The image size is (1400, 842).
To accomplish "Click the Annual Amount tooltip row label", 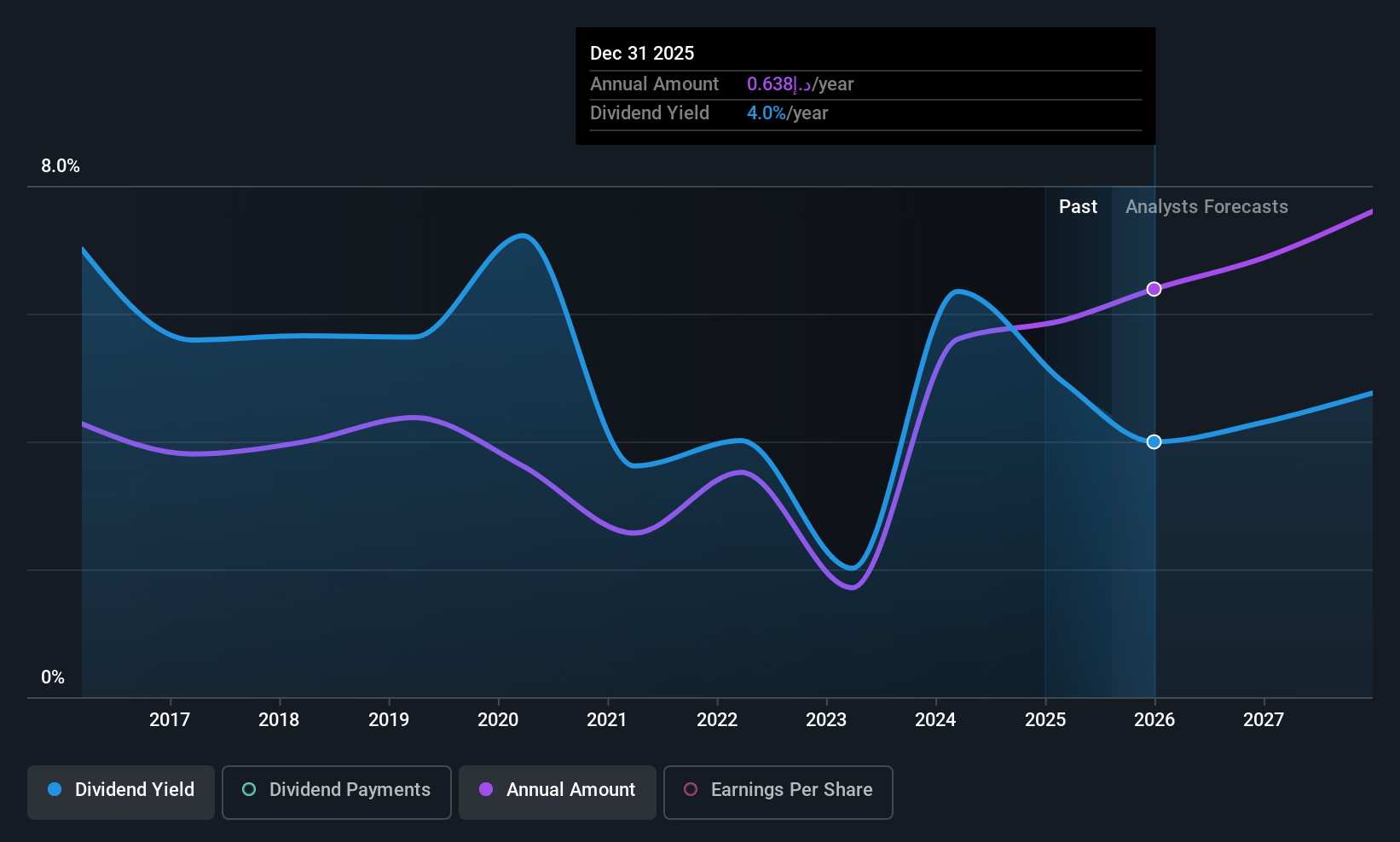I will tap(654, 84).
